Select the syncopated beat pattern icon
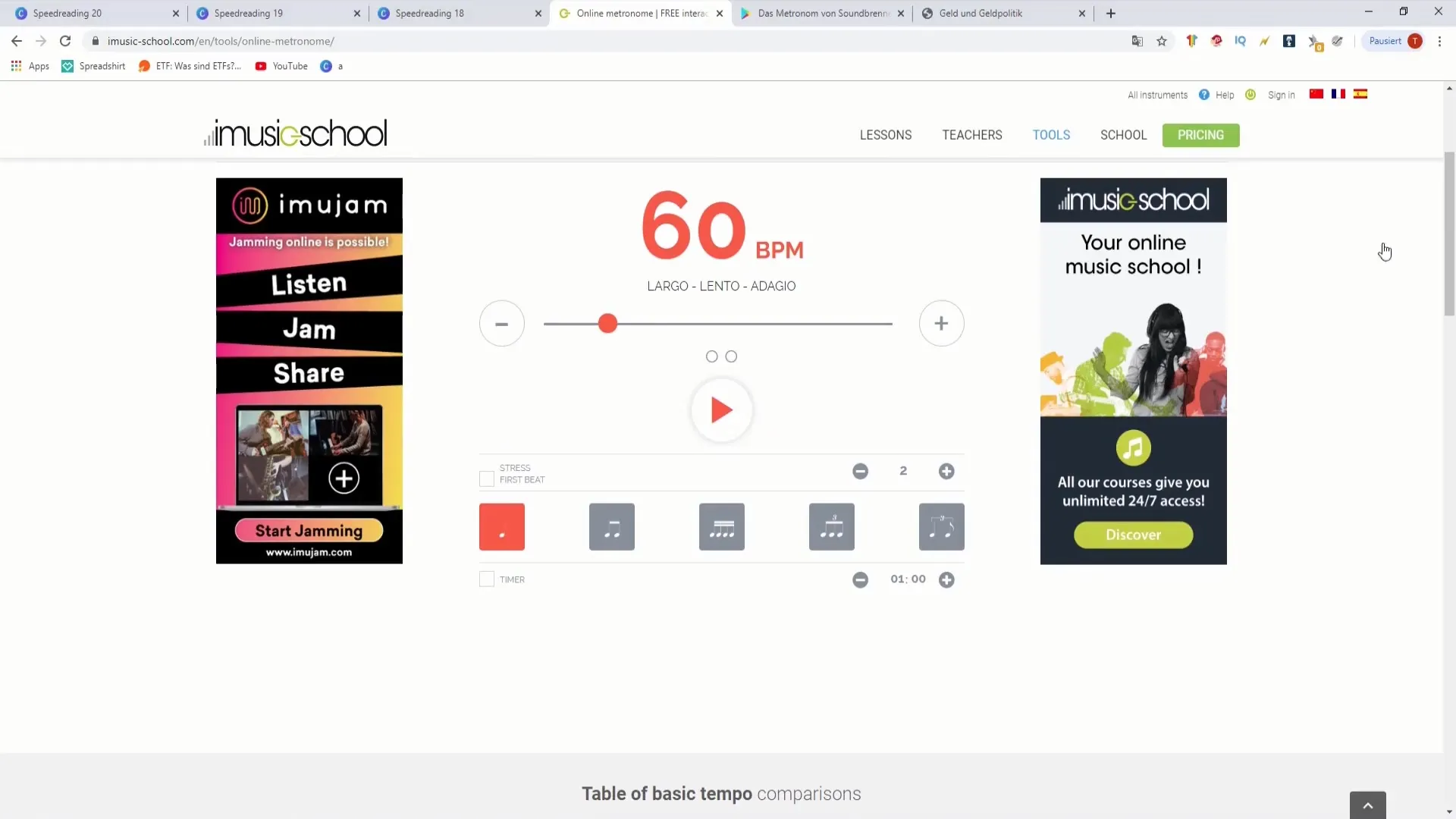 [942, 526]
